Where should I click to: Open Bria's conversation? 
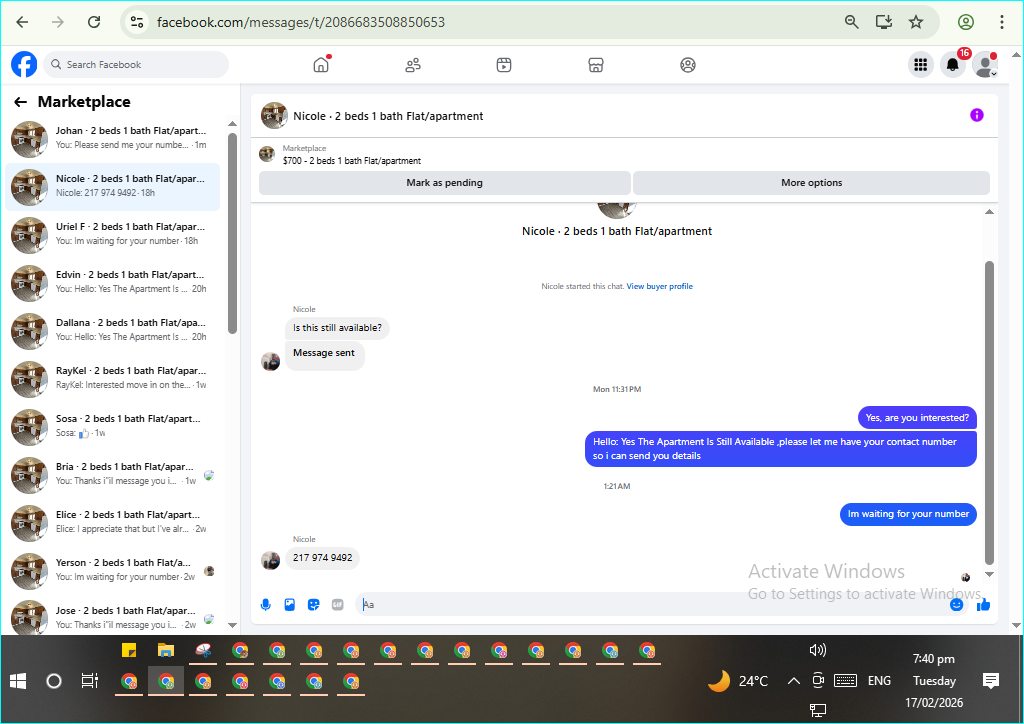click(113, 475)
